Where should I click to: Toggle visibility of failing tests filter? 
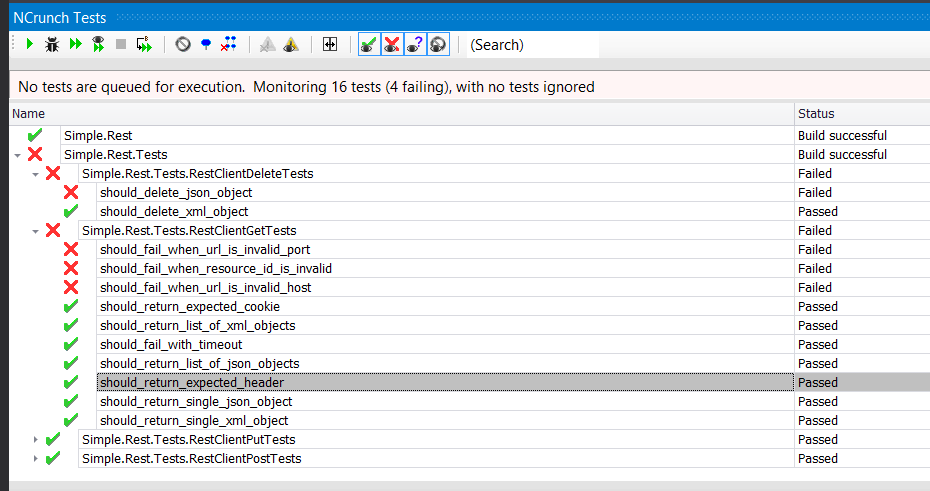[392, 44]
